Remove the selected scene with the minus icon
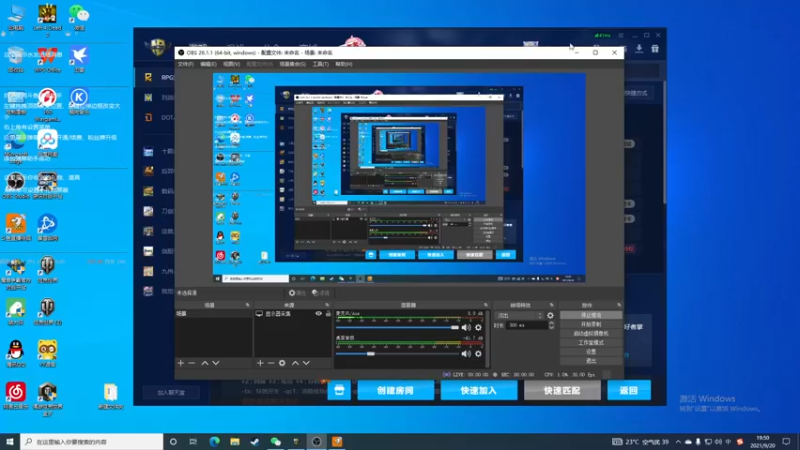Screen dimensions: 800x450 [192, 363]
